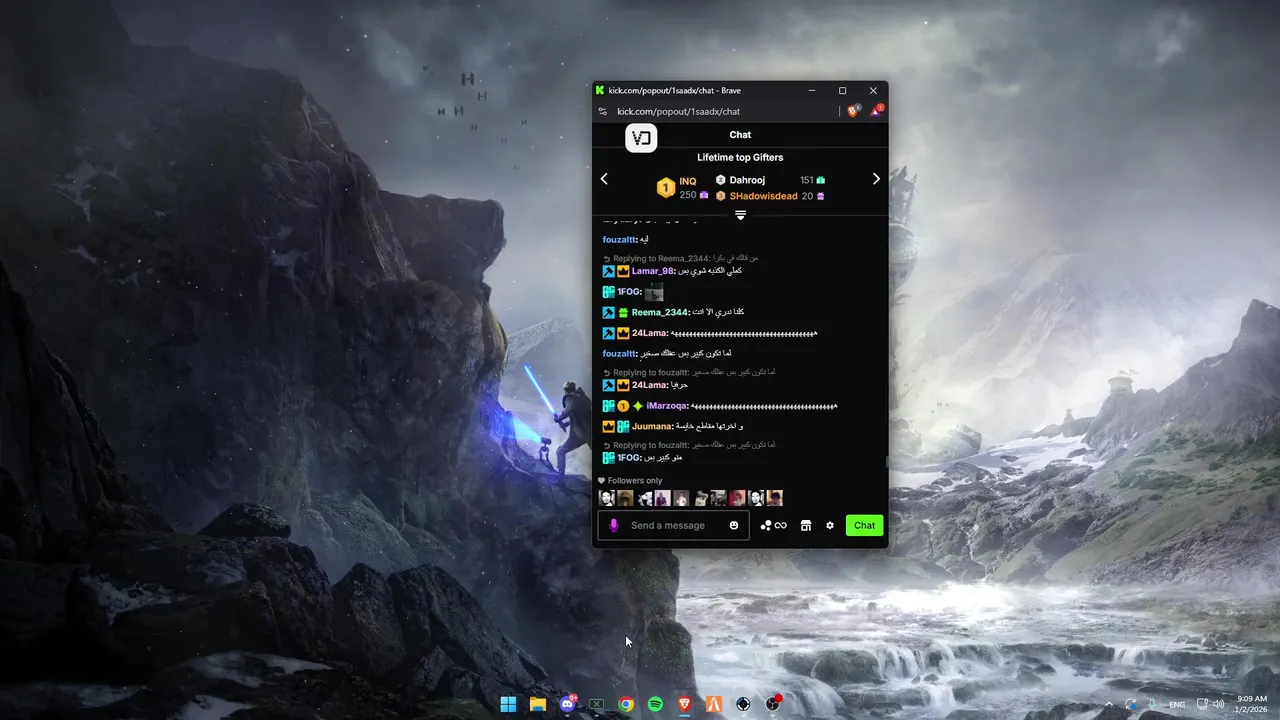Image resolution: width=1280 pixels, height=720 pixels.
Task: Open the emoji picker smiley
Action: tap(734, 525)
